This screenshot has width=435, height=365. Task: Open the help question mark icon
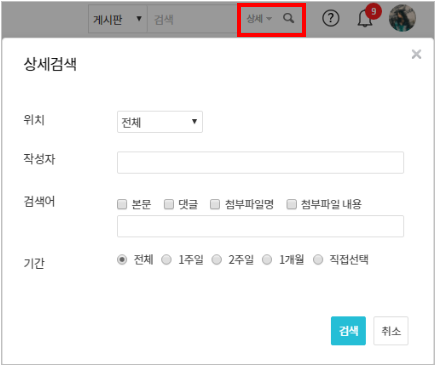(331, 18)
